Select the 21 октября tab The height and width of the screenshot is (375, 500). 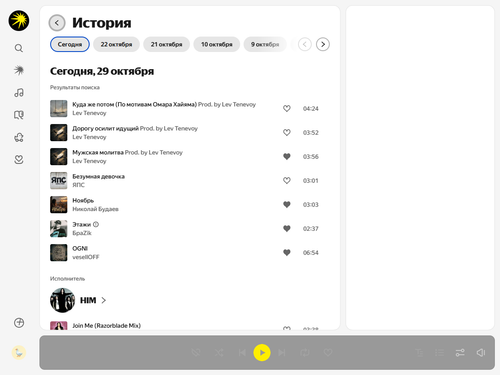pos(166,44)
